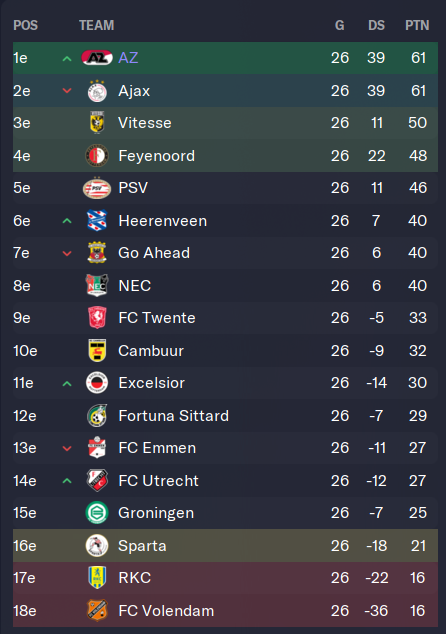The height and width of the screenshot is (634, 446).
Task: Click the PSV club logo
Action: pyautogui.click(x=97, y=188)
